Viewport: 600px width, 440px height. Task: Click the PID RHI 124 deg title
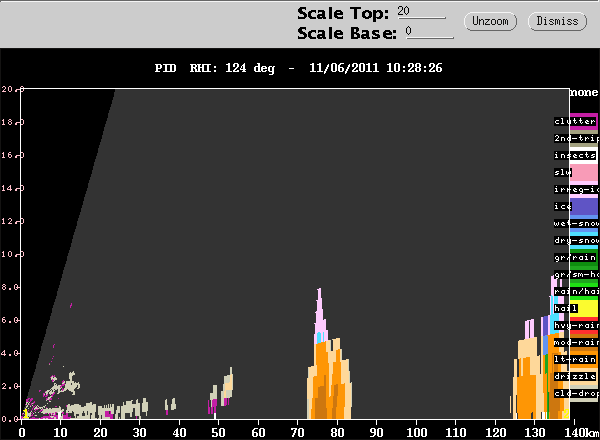click(x=298, y=68)
